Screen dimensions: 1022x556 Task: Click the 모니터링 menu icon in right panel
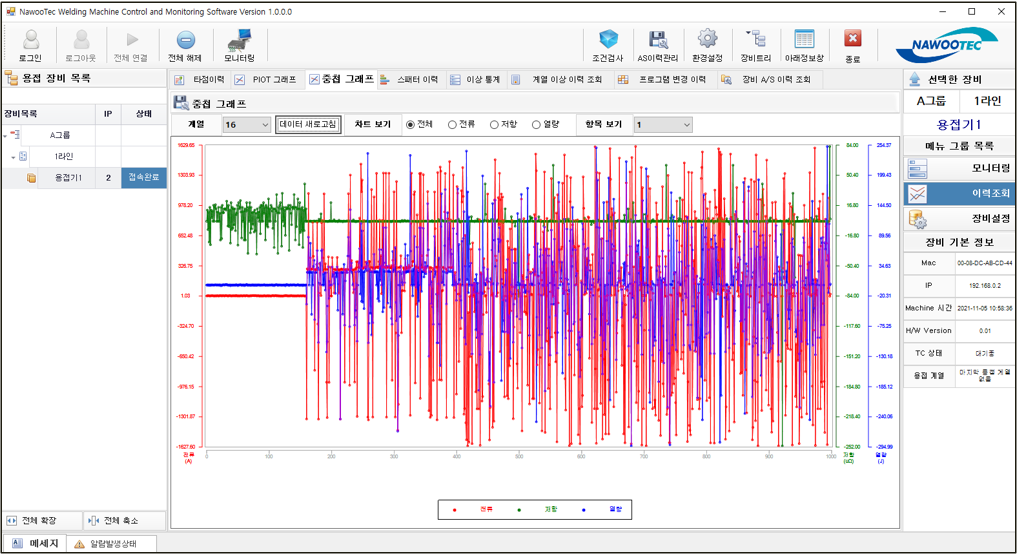[917, 169]
